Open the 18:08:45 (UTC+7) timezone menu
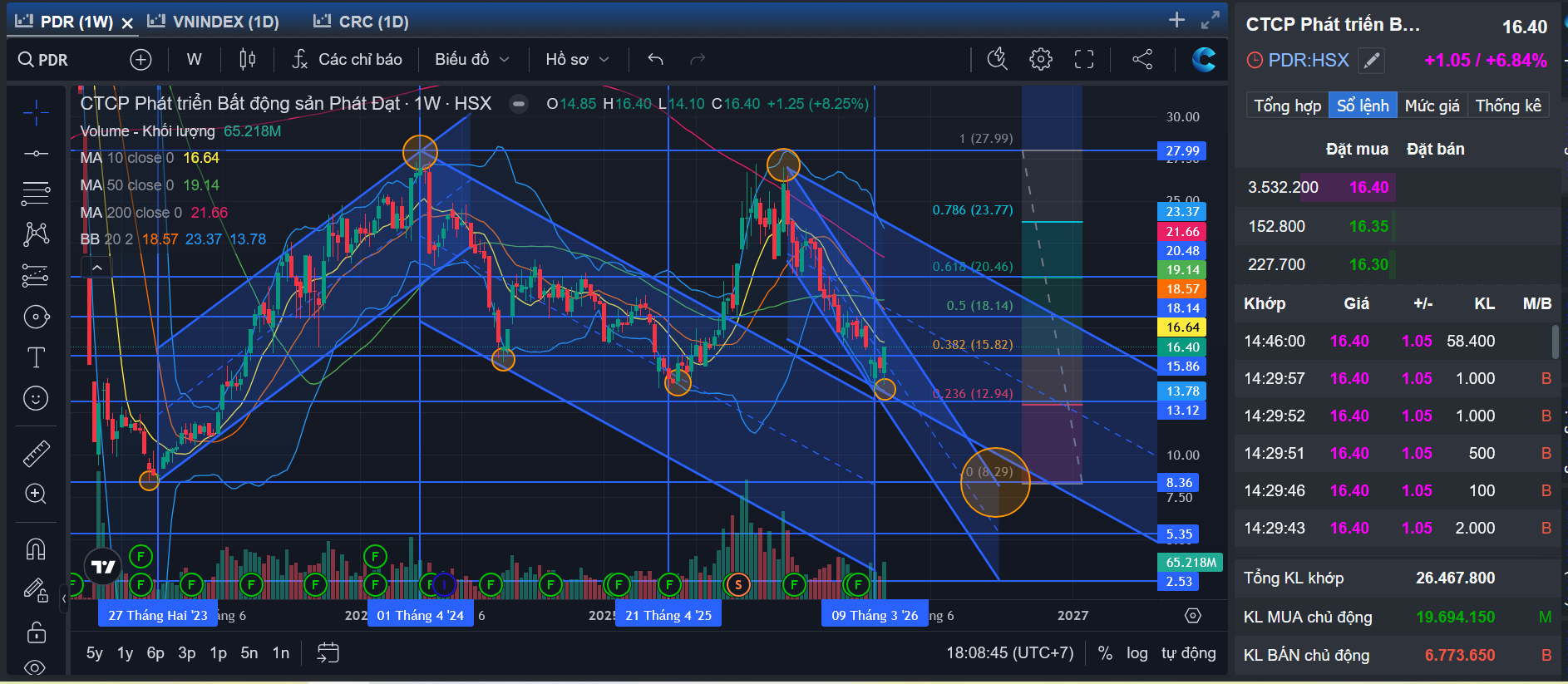Screen dimensions: 1568x684 (x=1010, y=653)
